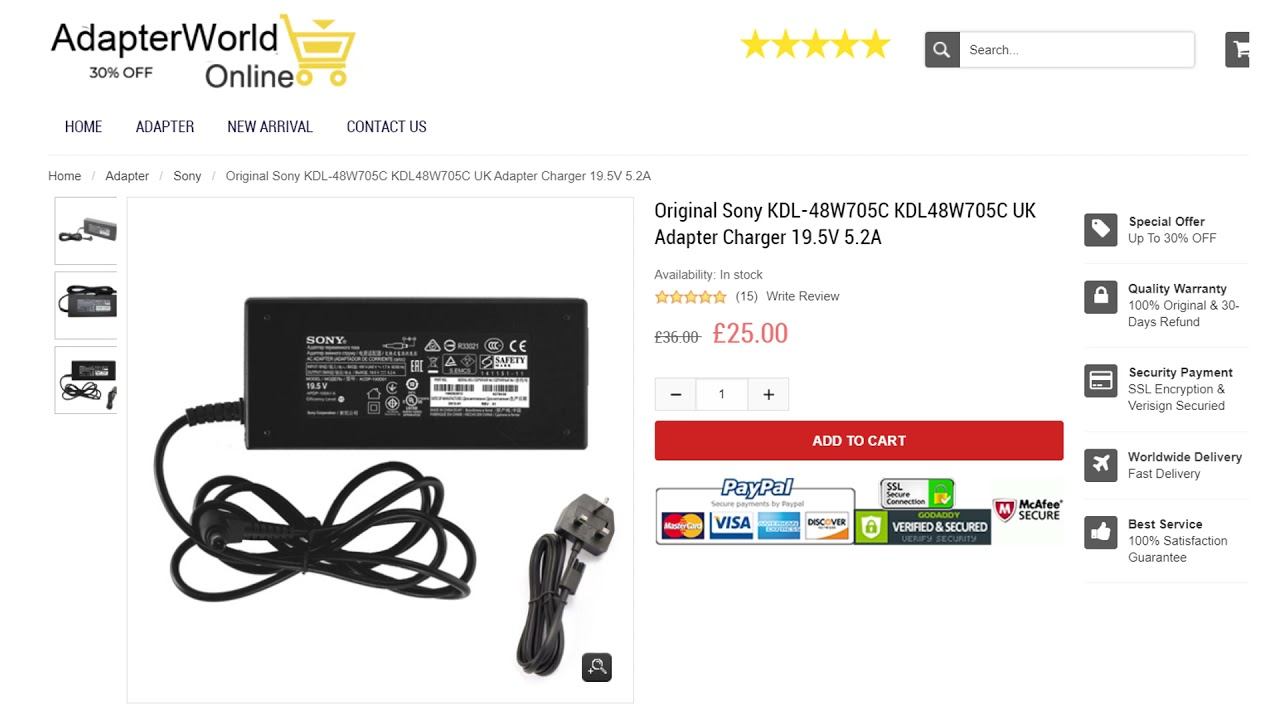Screen dimensions: 1280x720
Task: Click the Security Payment card icon
Action: [1101, 381]
